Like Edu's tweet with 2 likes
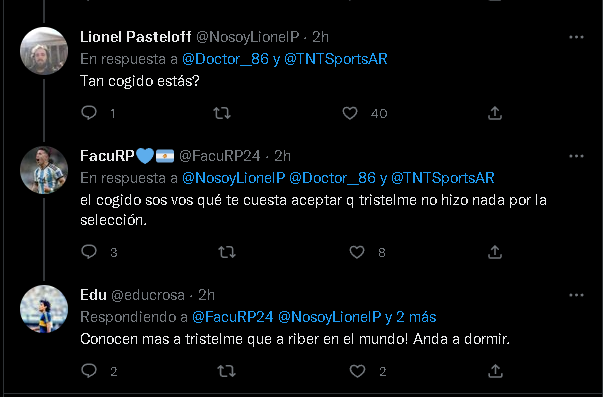The width and height of the screenshot is (603, 397). (x=357, y=371)
